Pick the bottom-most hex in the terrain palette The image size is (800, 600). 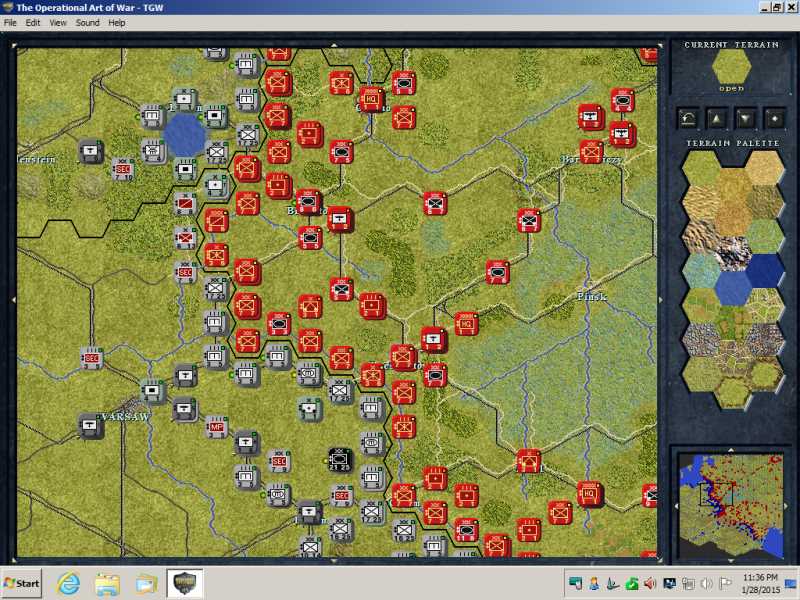733,392
